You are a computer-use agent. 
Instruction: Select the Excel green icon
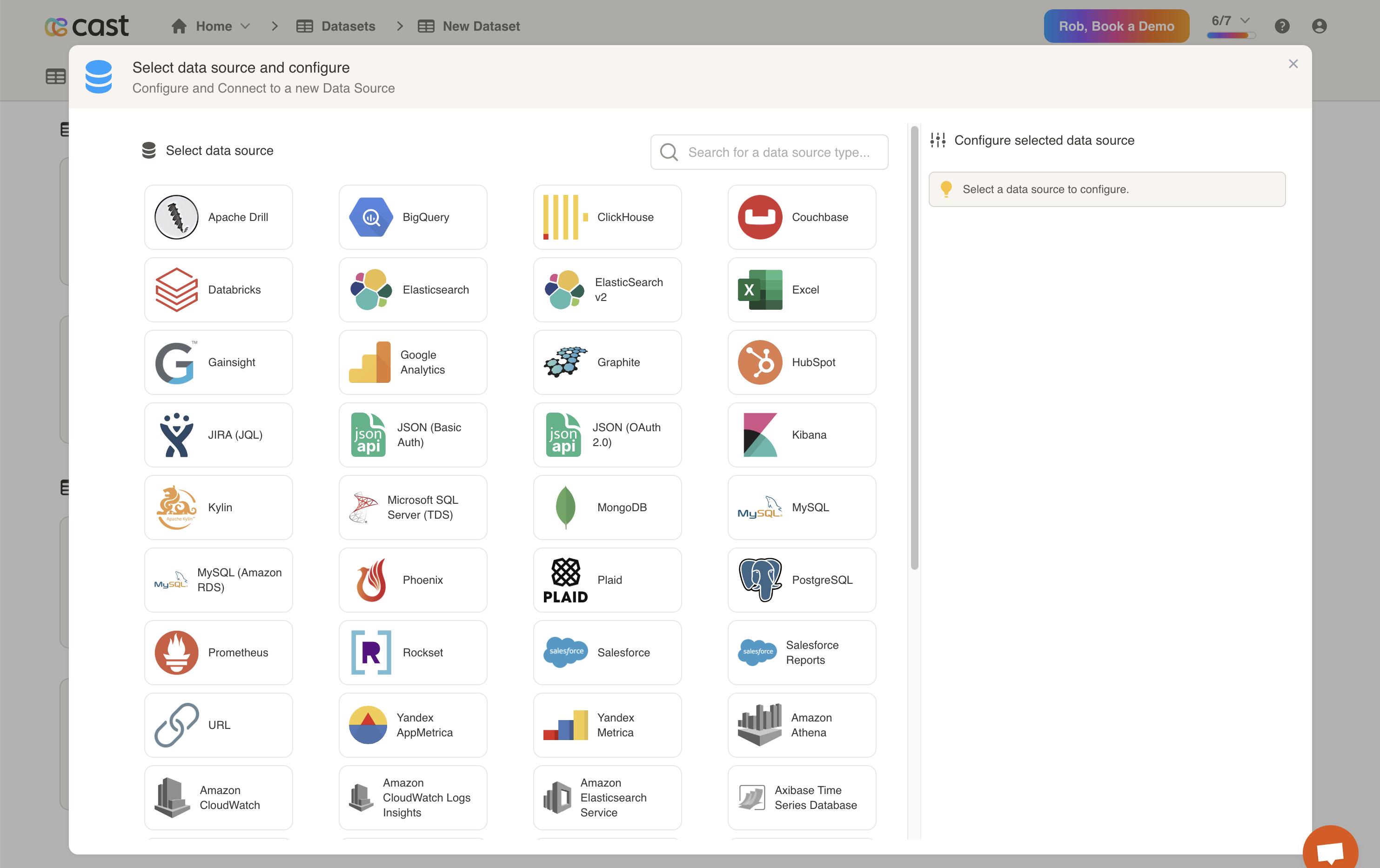760,290
